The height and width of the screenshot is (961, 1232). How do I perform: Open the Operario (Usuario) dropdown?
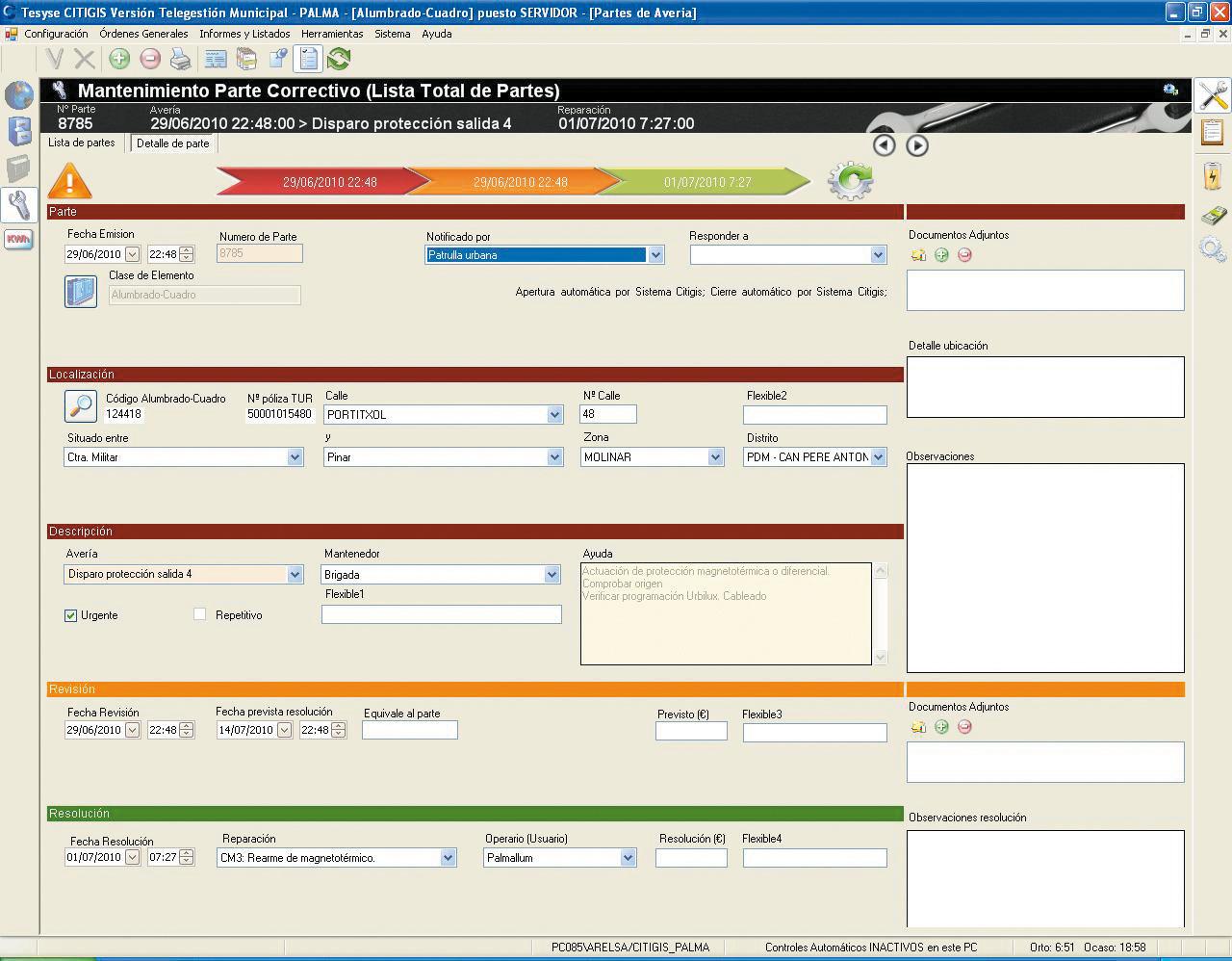628,858
